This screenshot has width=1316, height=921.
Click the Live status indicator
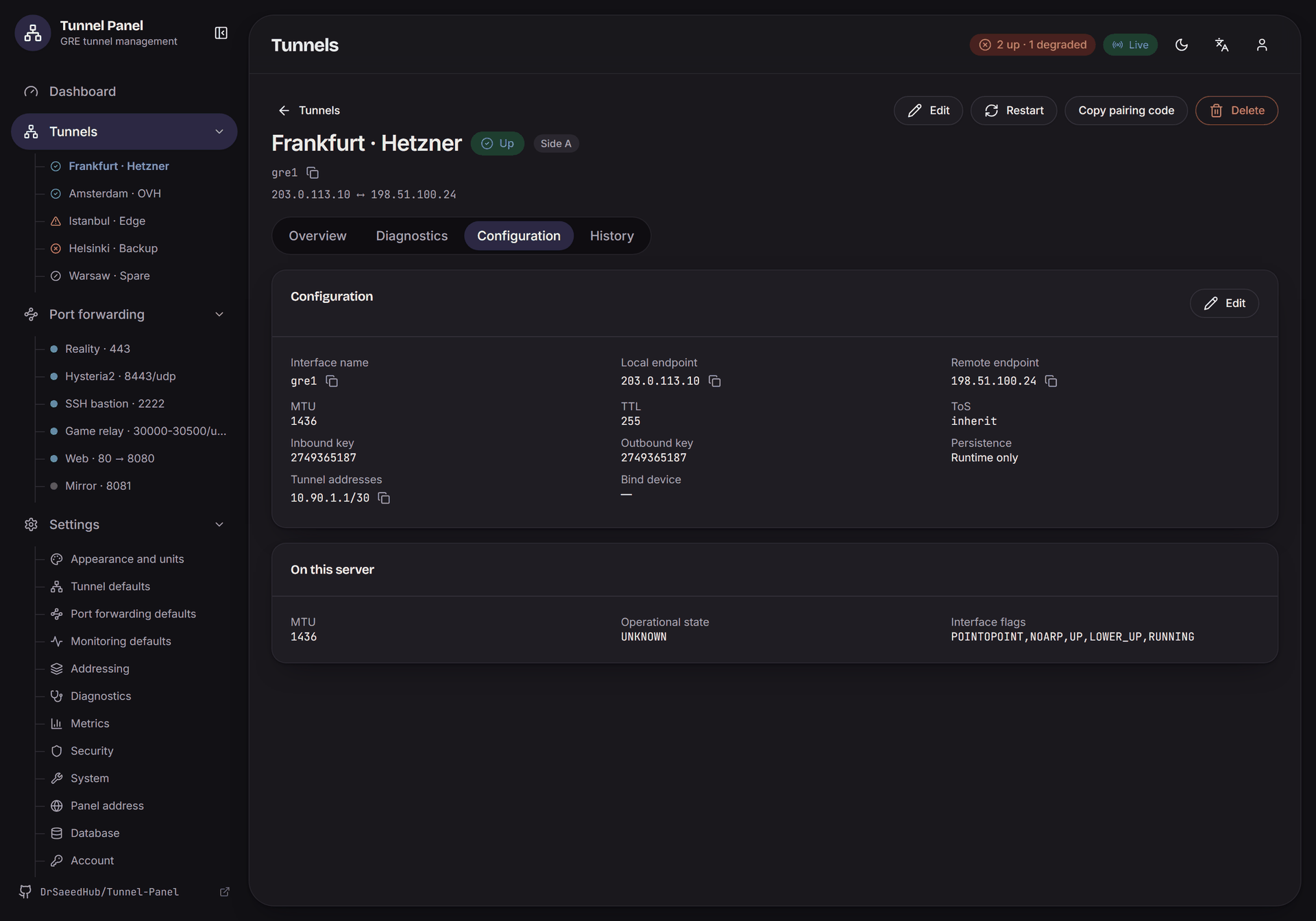click(1130, 45)
